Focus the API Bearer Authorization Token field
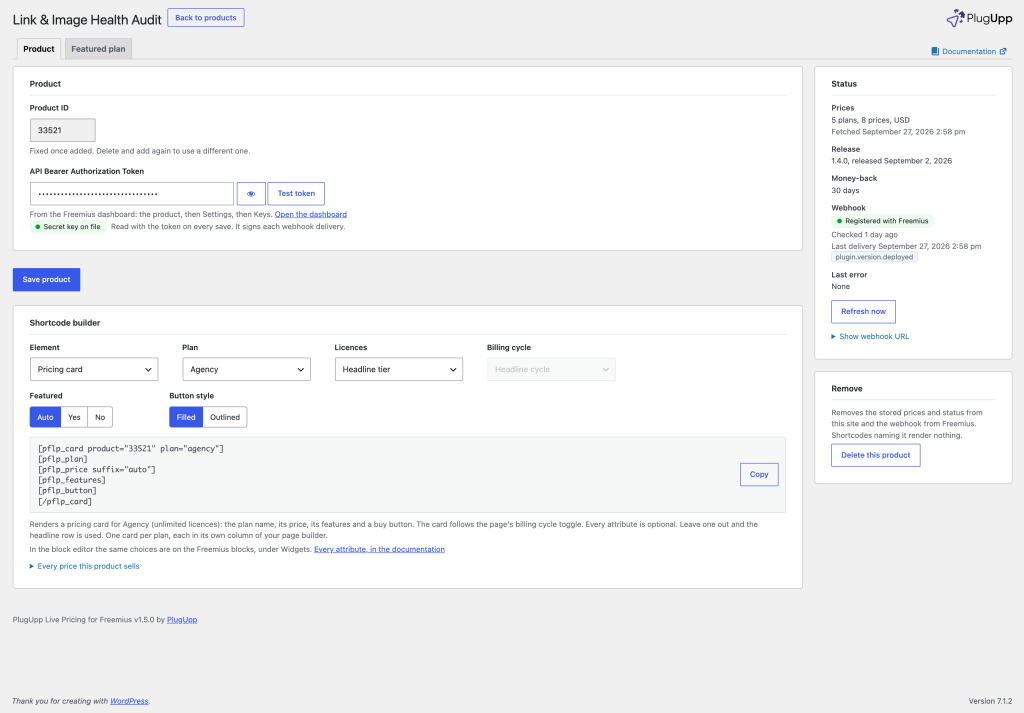The height and width of the screenshot is (713, 1024). pos(132,194)
